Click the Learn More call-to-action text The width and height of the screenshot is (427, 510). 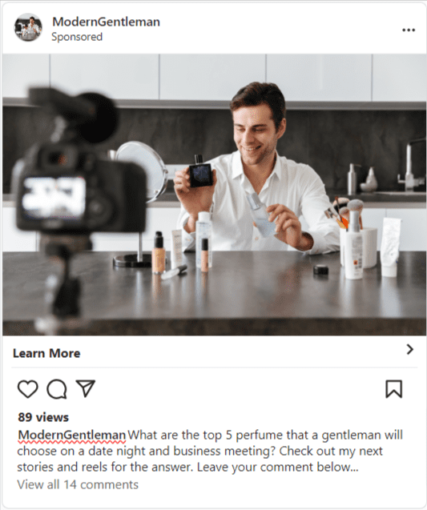pos(46,353)
